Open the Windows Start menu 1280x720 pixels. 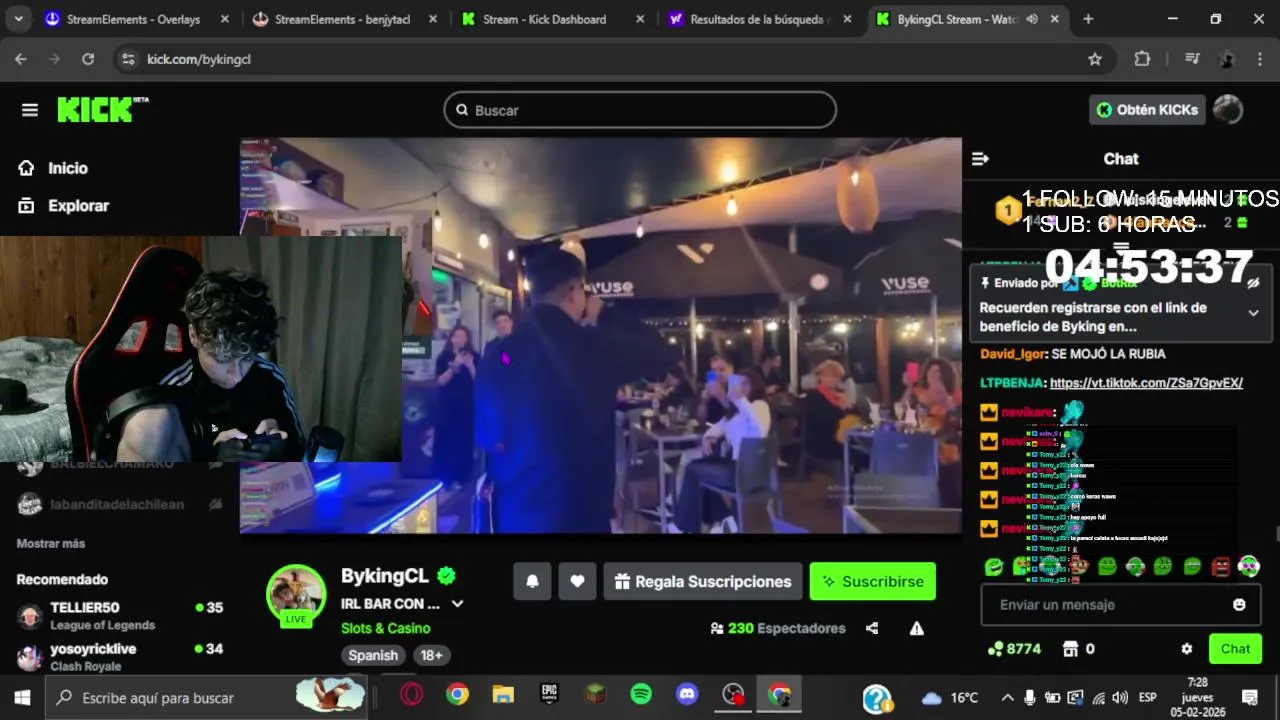coord(22,697)
